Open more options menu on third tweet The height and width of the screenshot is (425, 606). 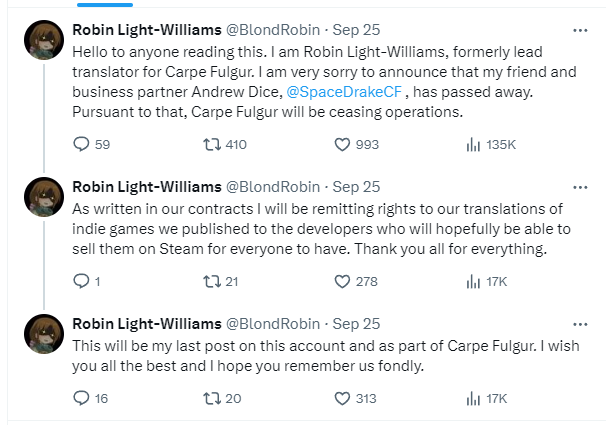point(580,324)
